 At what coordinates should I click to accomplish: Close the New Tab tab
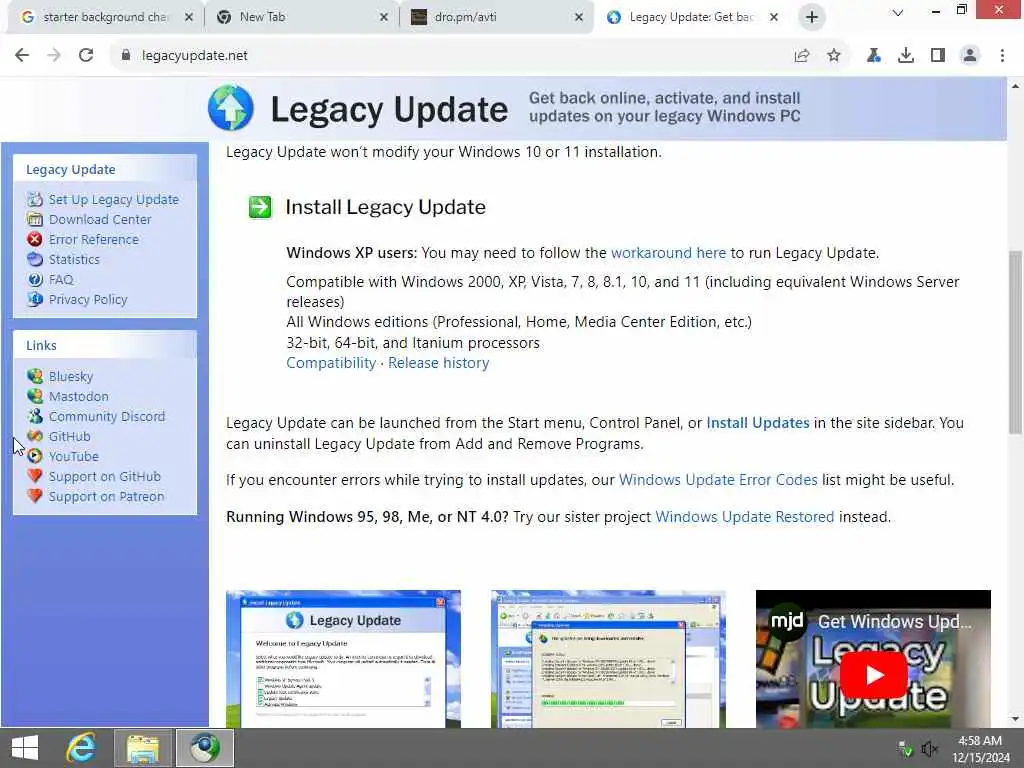click(383, 17)
